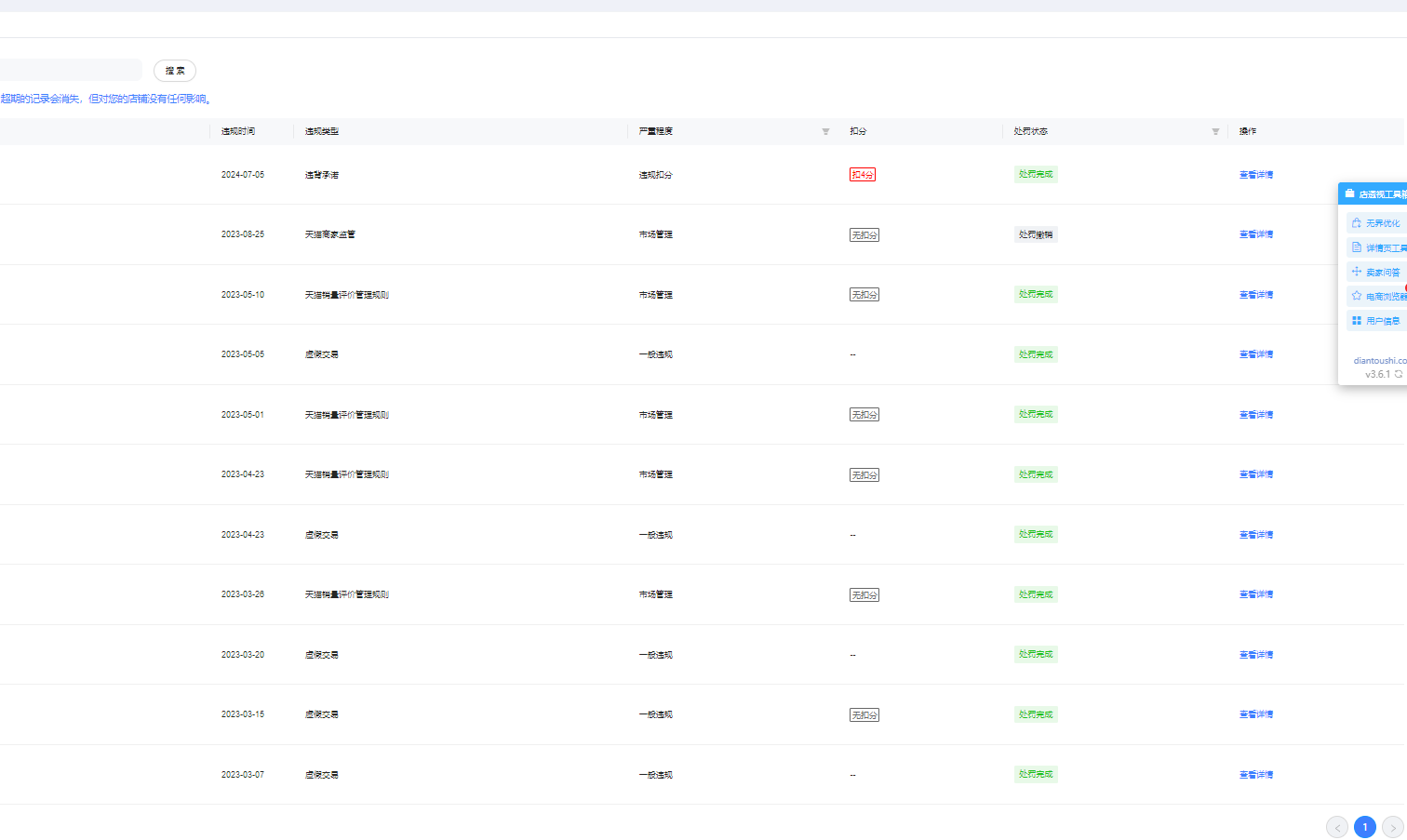Open 查看详情 for 2023-04-23 天猫销量评价管理规则 row
Viewport: 1407px width, 840px height.
click(1256, 474)
